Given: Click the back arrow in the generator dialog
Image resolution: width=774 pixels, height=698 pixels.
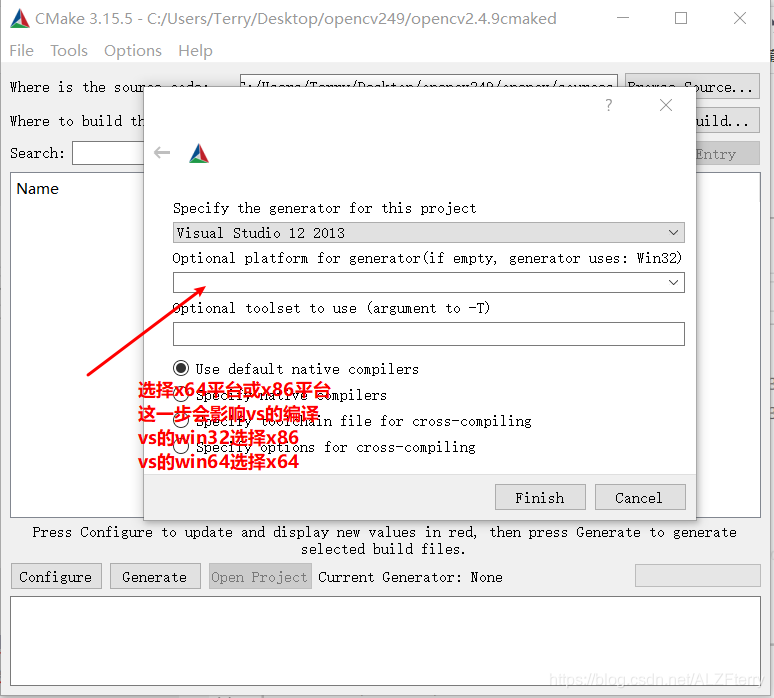Looking at the screenshot, I should point(162,153).
